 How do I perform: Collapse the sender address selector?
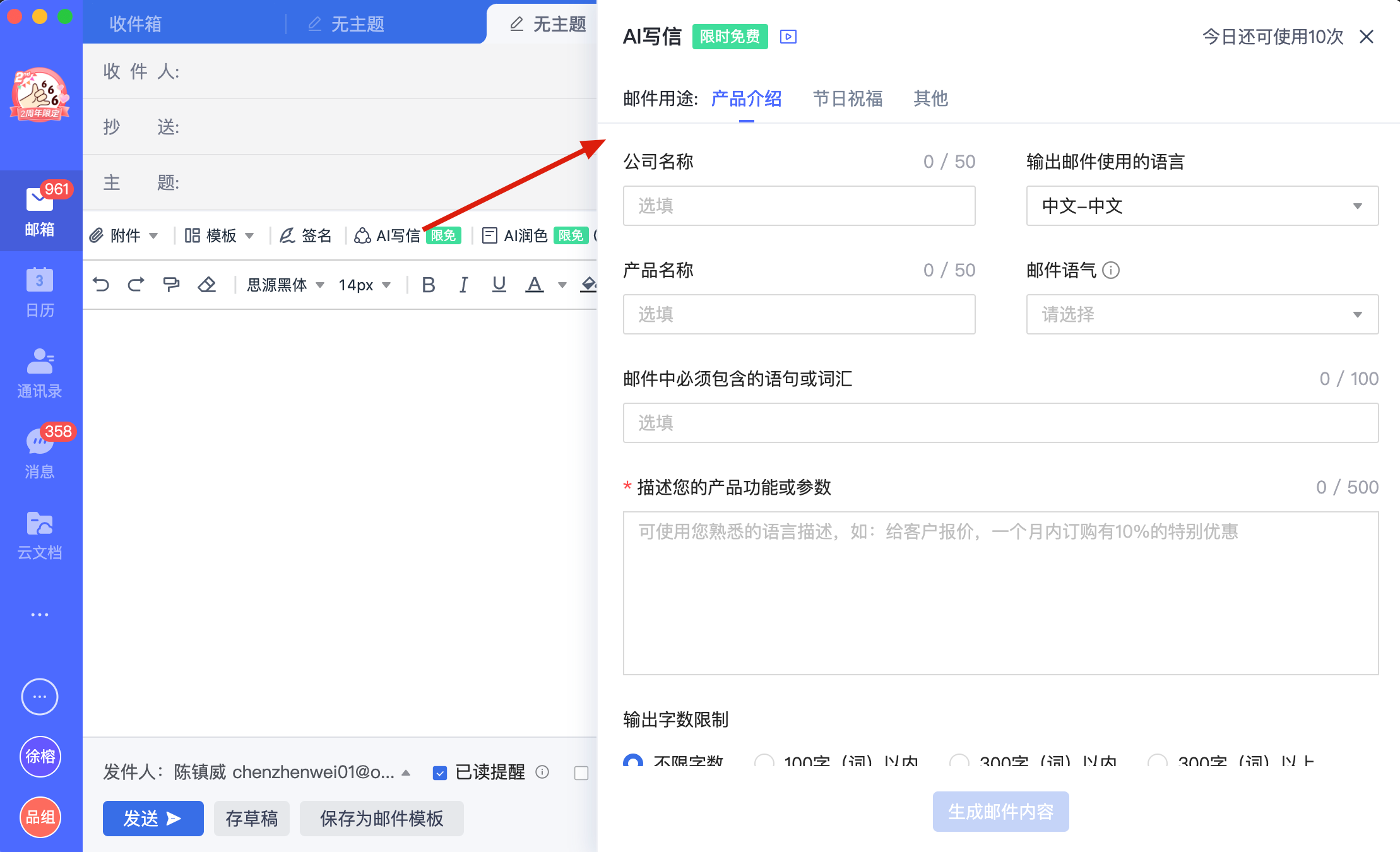click(x=406, y=772)
